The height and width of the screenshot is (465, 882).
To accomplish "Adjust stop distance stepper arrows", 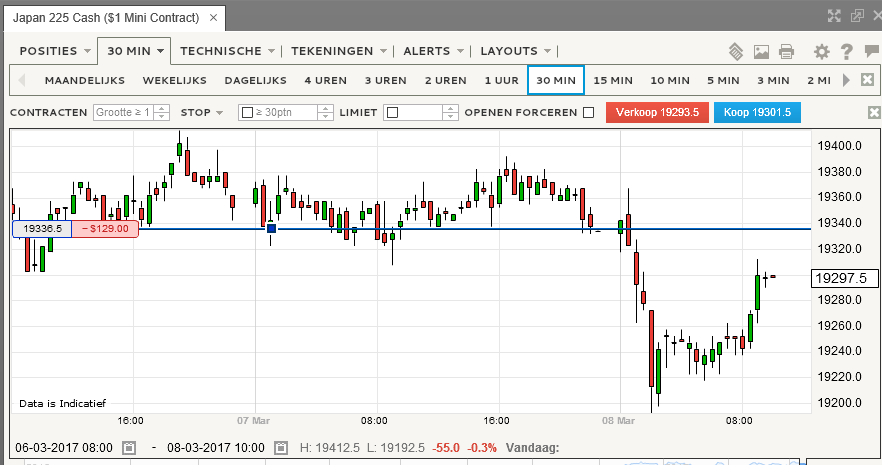I will click(325, 112).
